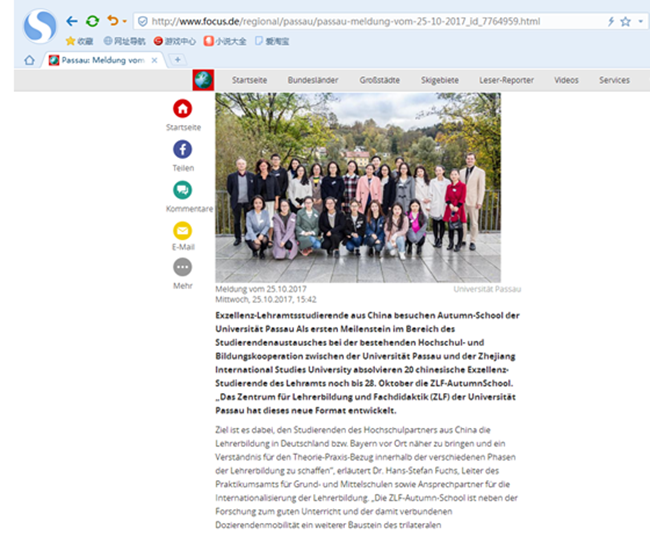Open a new tab with plus button
Screen dimensions: 650x536
click(x=177, y=60)
